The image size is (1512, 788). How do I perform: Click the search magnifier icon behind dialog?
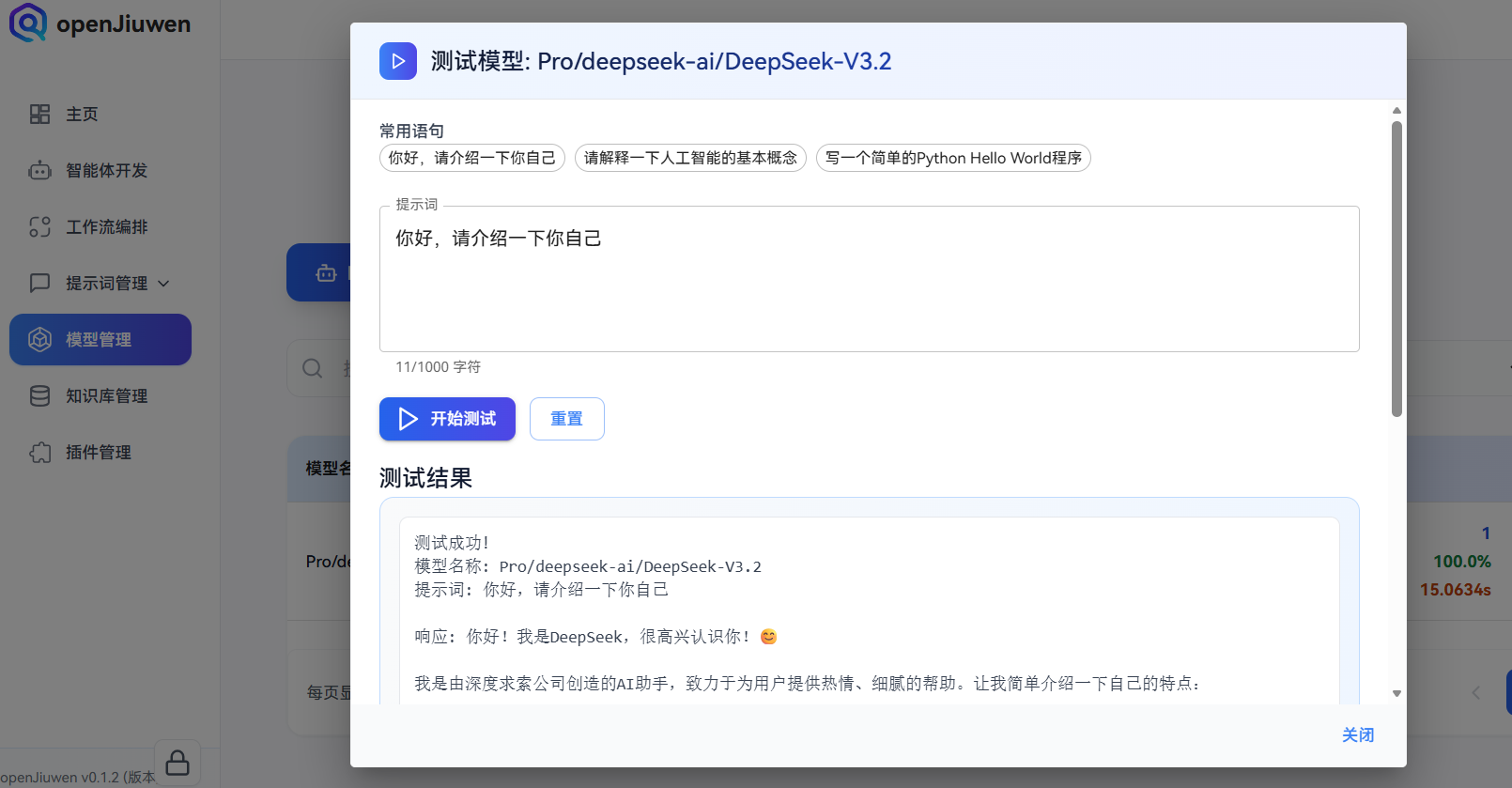pos(313,368)
